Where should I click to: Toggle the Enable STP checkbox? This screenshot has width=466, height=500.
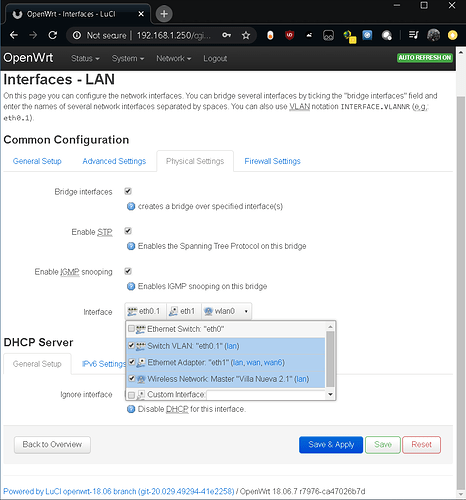click(128, 231)
